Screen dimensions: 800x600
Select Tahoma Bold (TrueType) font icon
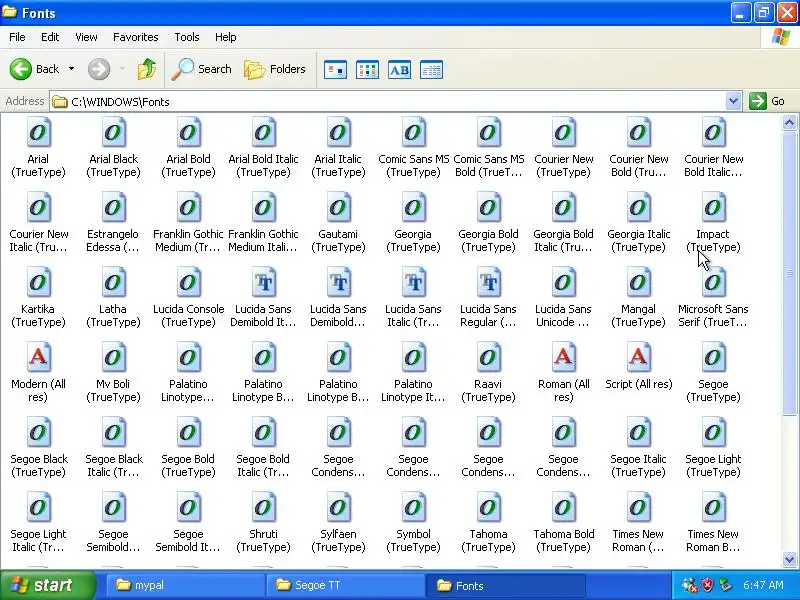[x=563, y=508]
